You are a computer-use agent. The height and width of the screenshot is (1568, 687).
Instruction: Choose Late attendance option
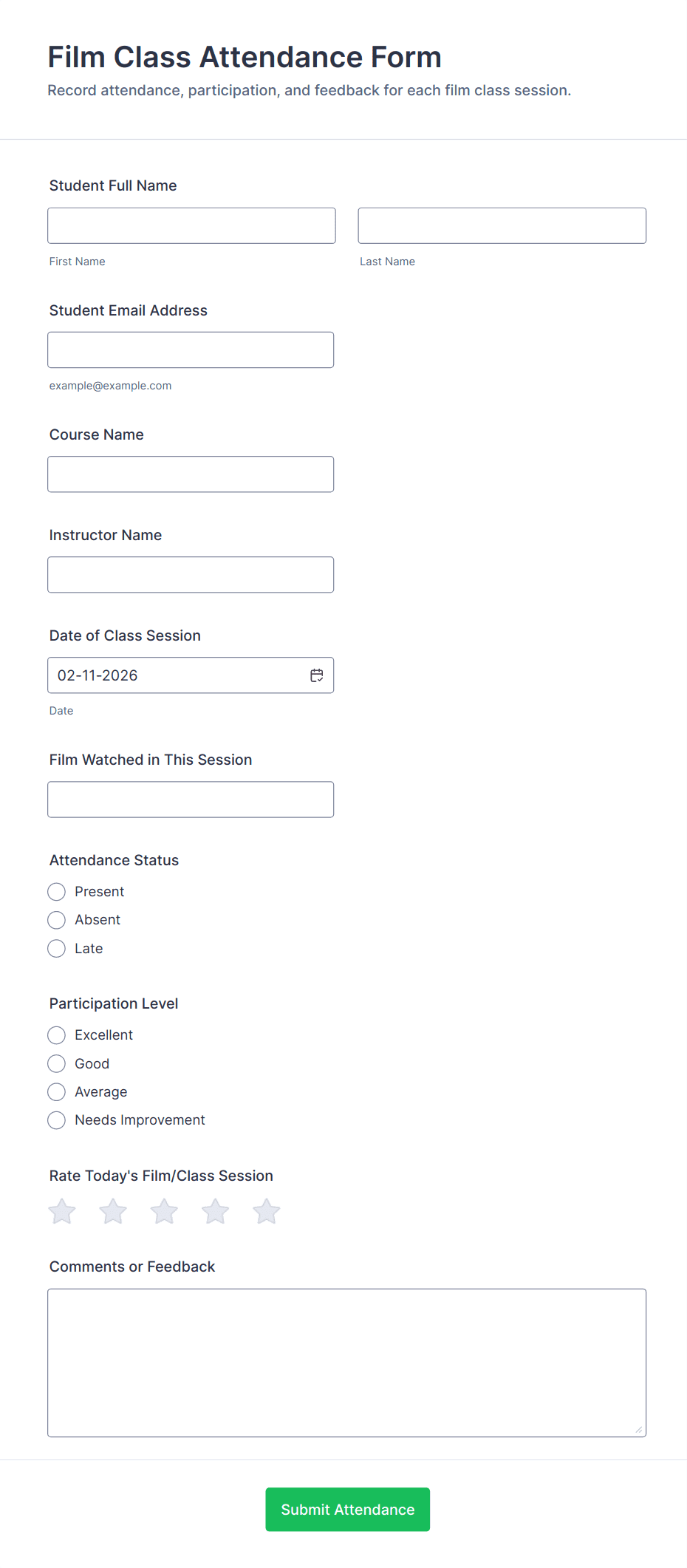[57, 949]
